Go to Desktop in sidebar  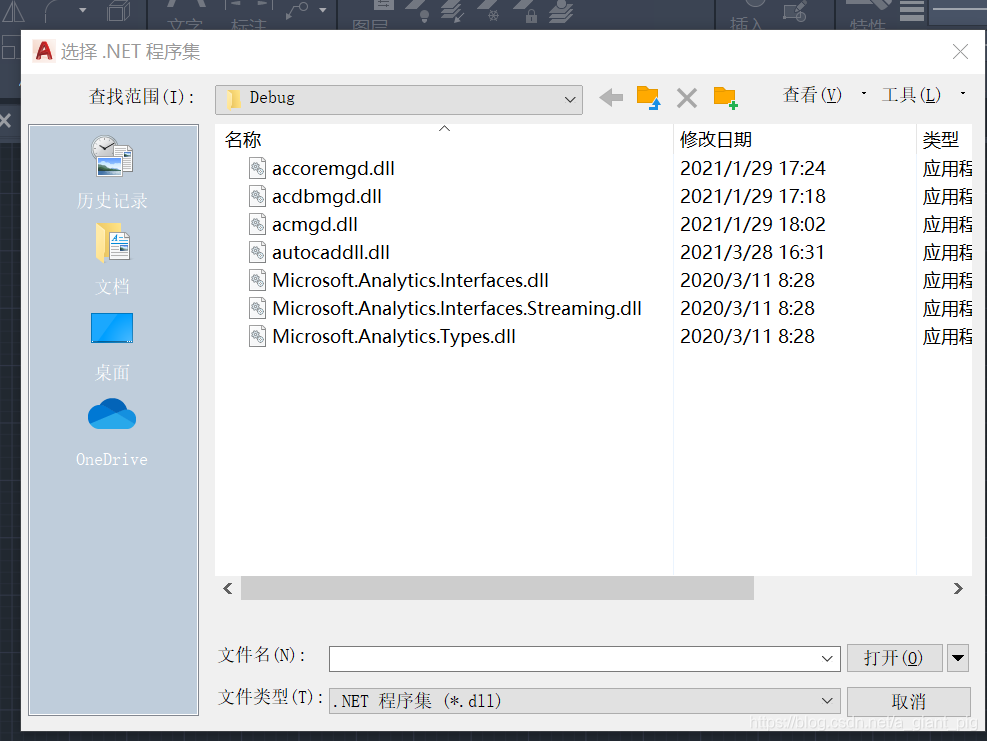(x=112, y=345)
